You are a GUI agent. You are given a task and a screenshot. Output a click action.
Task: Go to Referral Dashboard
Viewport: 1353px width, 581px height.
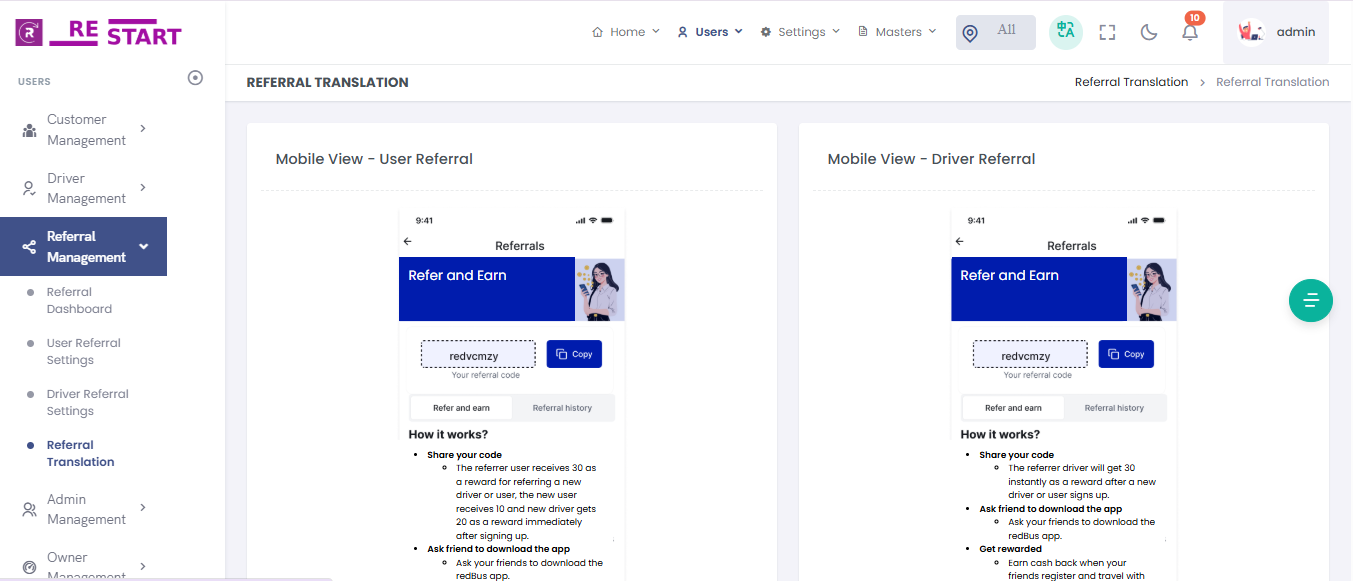point(79,301)
